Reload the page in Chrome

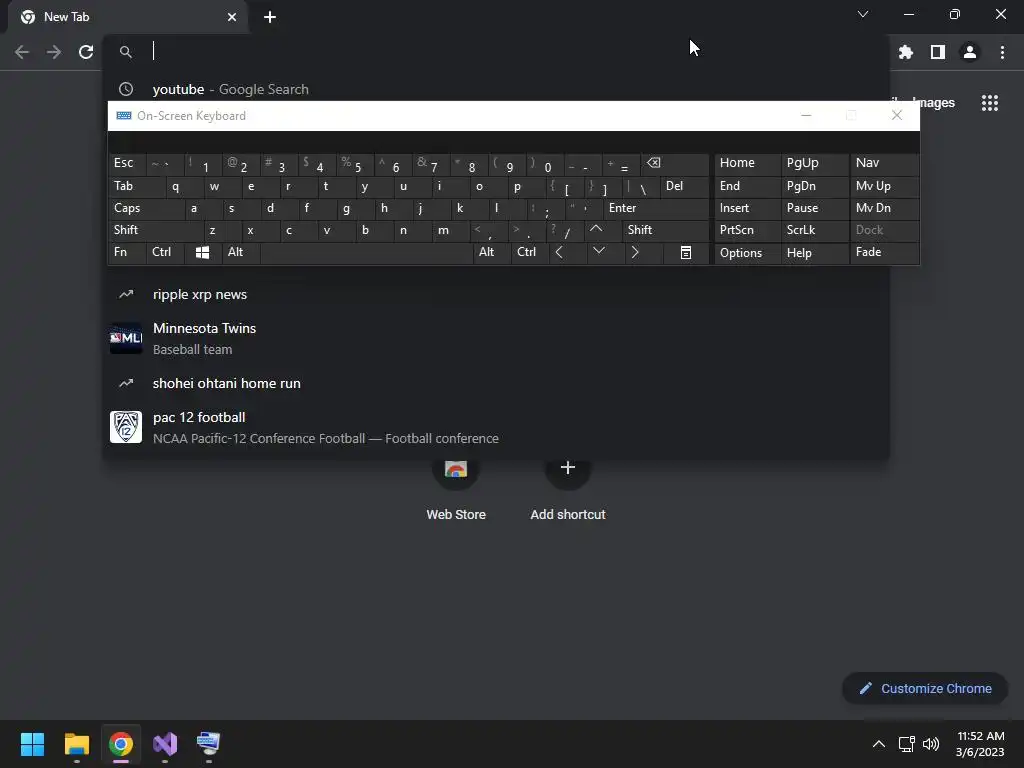coord(86,52)
